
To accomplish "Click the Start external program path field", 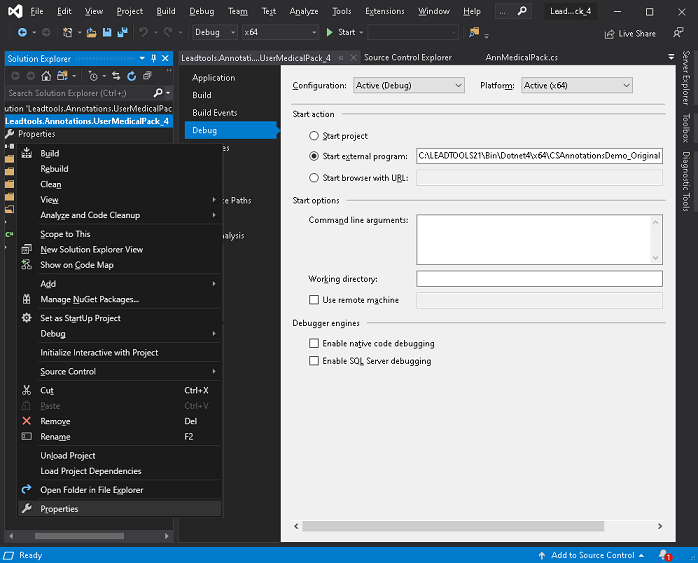I will click(539, 156).
